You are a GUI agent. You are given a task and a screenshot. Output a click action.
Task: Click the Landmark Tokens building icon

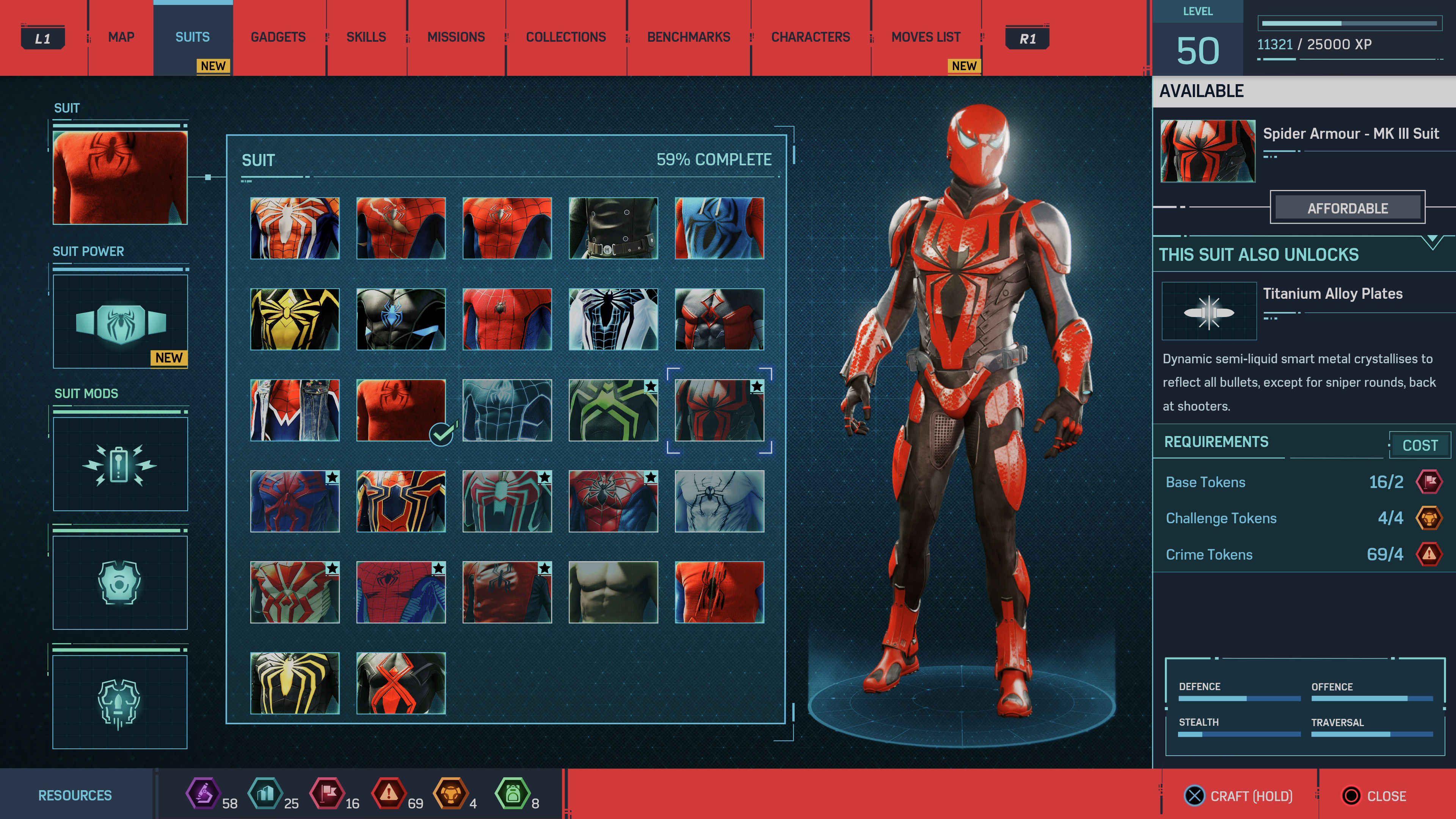click(x=266, y=795)
